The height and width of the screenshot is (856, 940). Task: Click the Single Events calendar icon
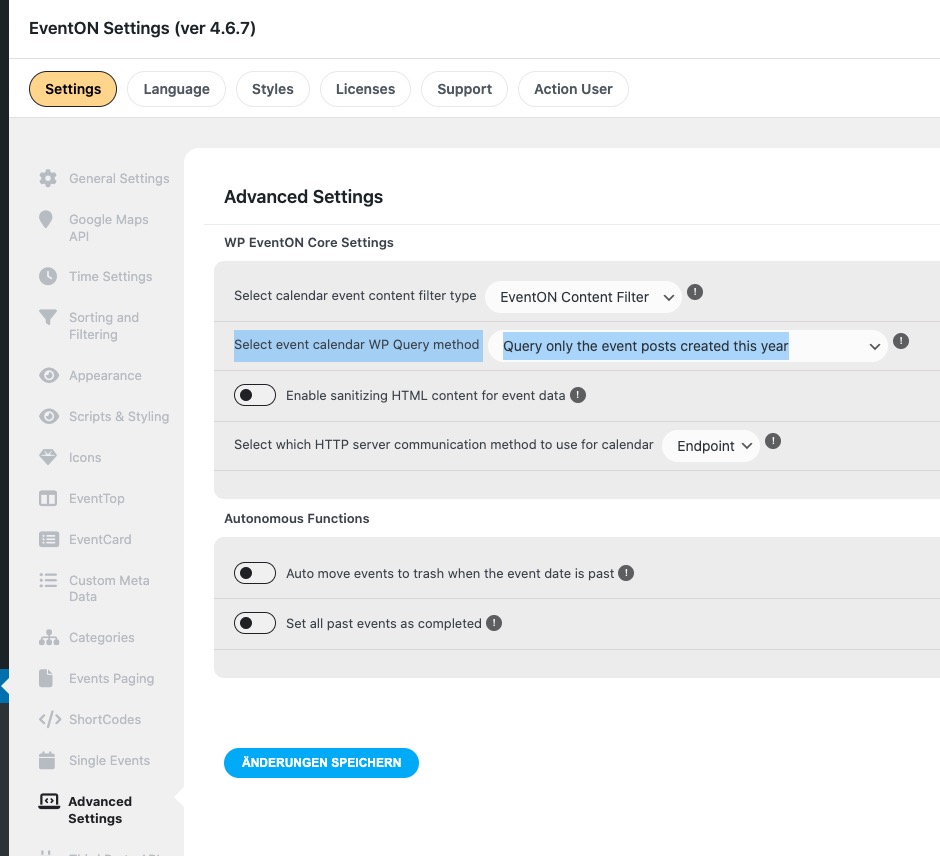click(x=47, y=760)
